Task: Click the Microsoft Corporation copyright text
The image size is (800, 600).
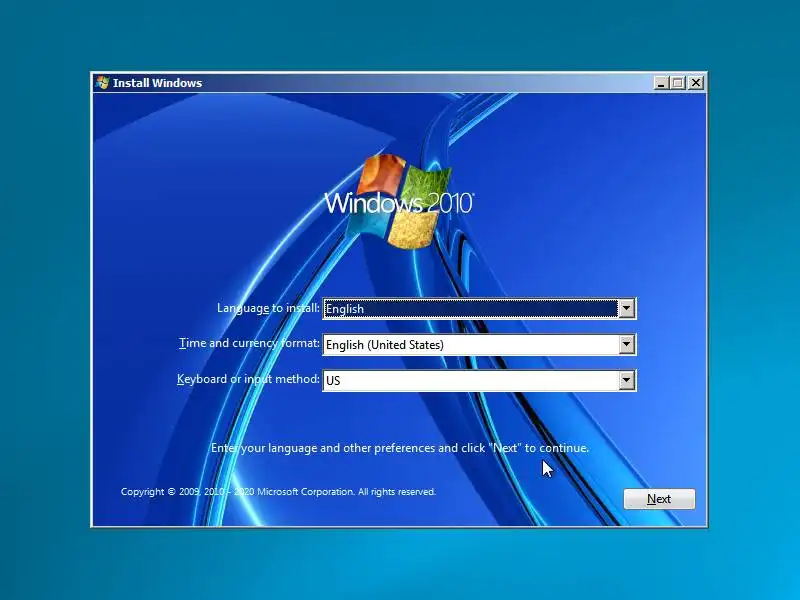Action: point(278,492)
